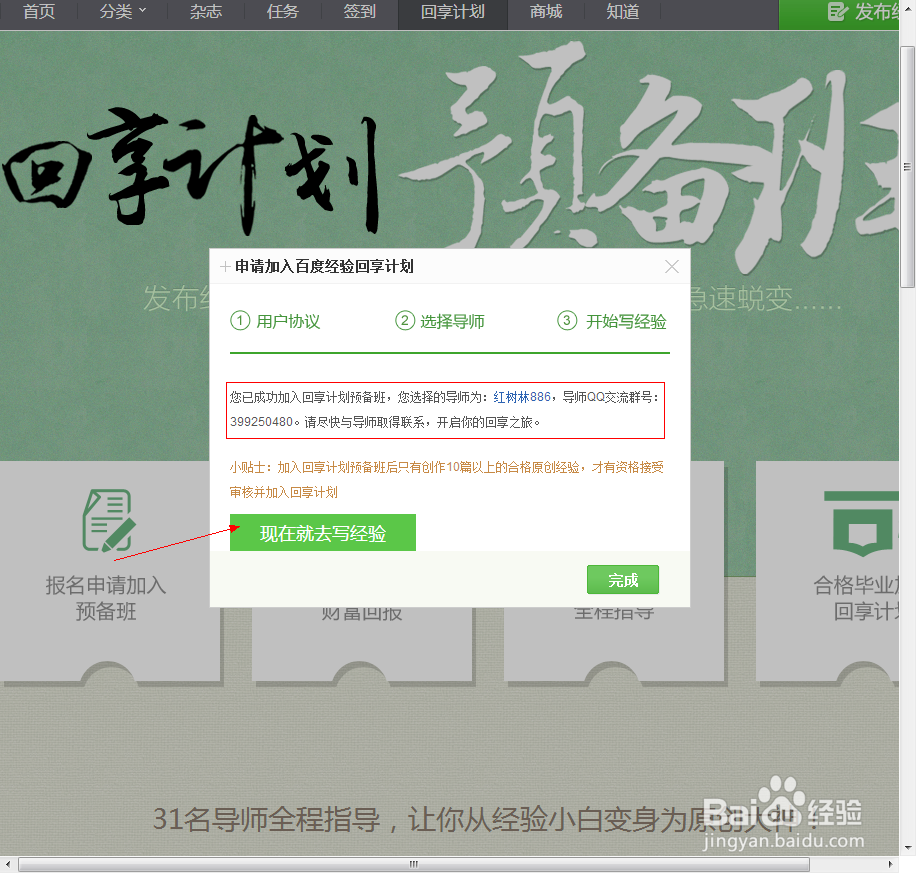Click the 报名申请加入预备班 label
Screen dimensions: 916x873
[106, 598]
